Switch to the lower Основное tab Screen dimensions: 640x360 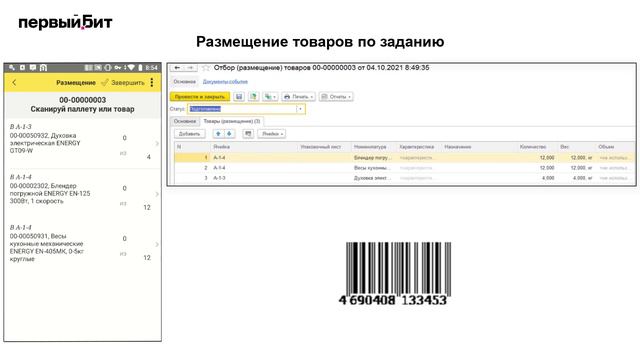click(x=185, y=121)
